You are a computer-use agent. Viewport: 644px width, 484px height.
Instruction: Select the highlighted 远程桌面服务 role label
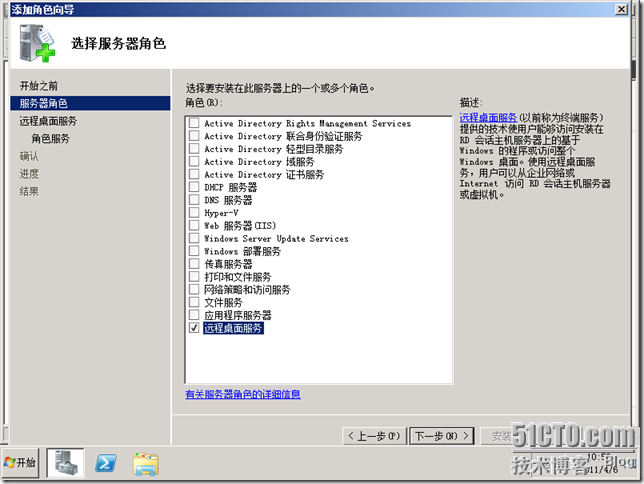point(233,328)
